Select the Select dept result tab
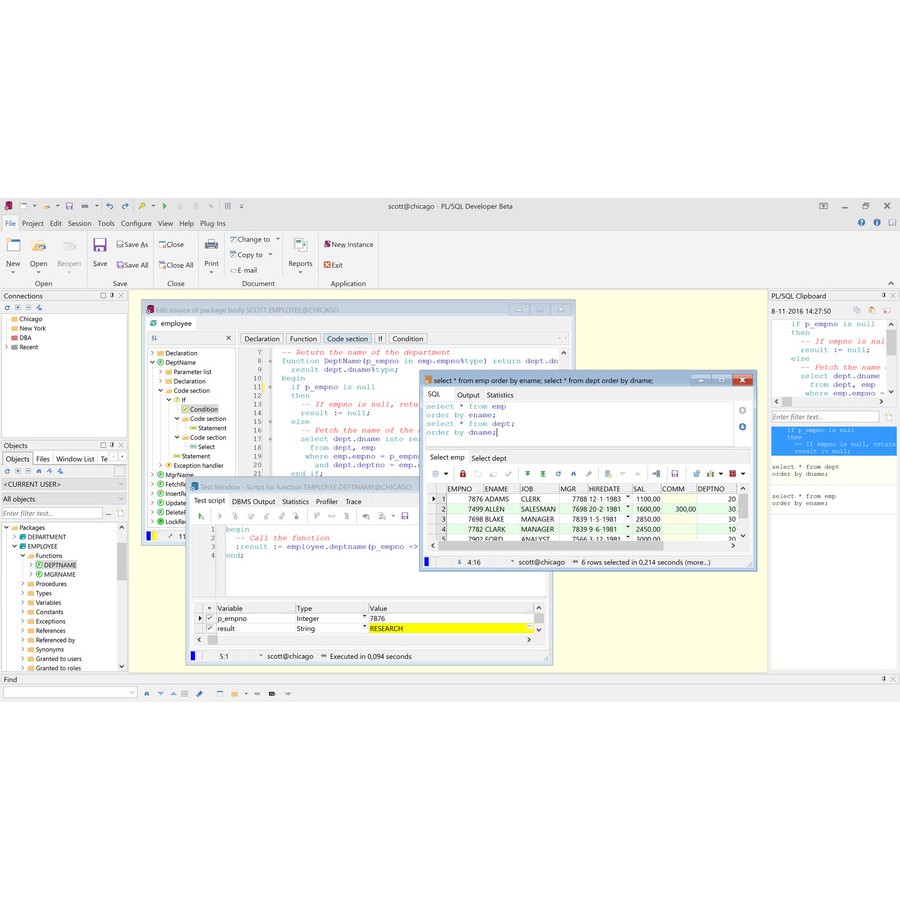Viewport: 900px width, 900px height. 489,458
